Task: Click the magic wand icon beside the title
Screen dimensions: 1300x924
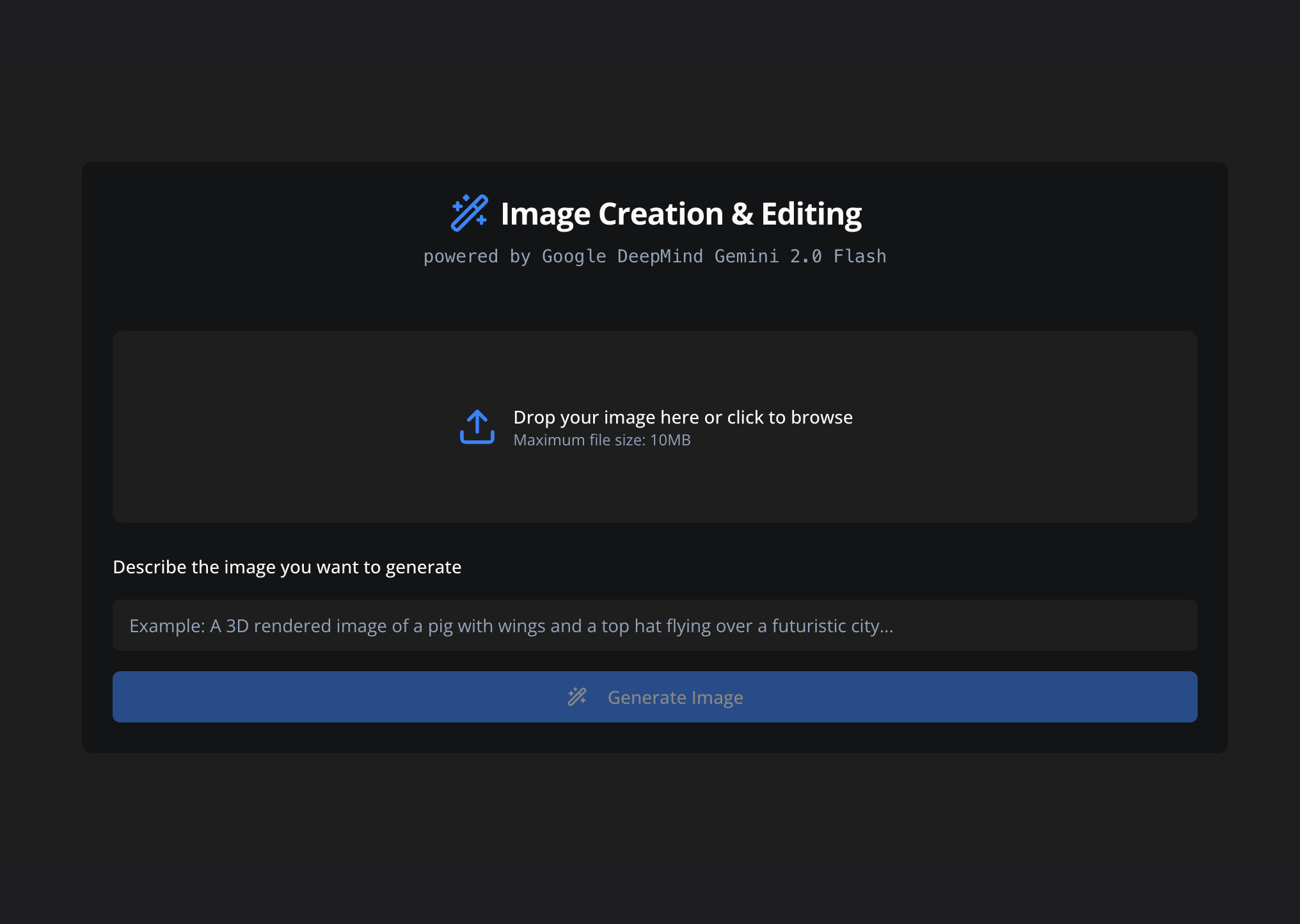Action: [470, 213]
